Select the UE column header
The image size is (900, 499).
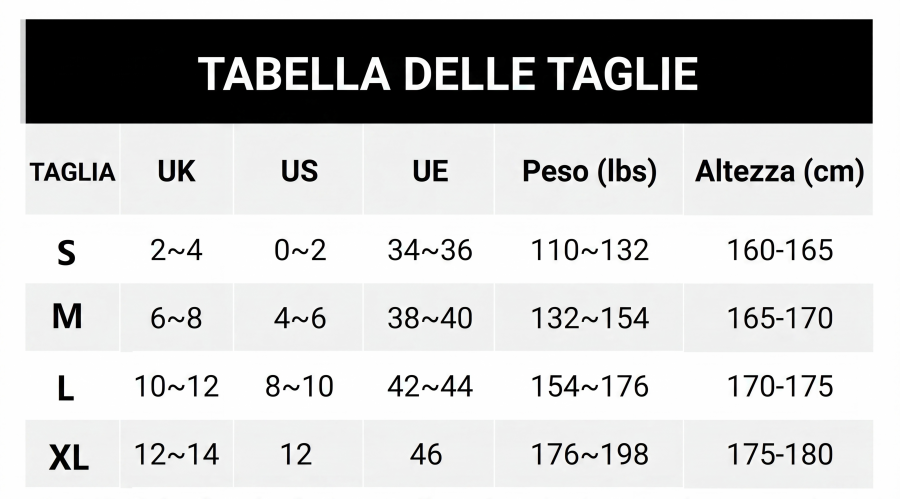430,171
